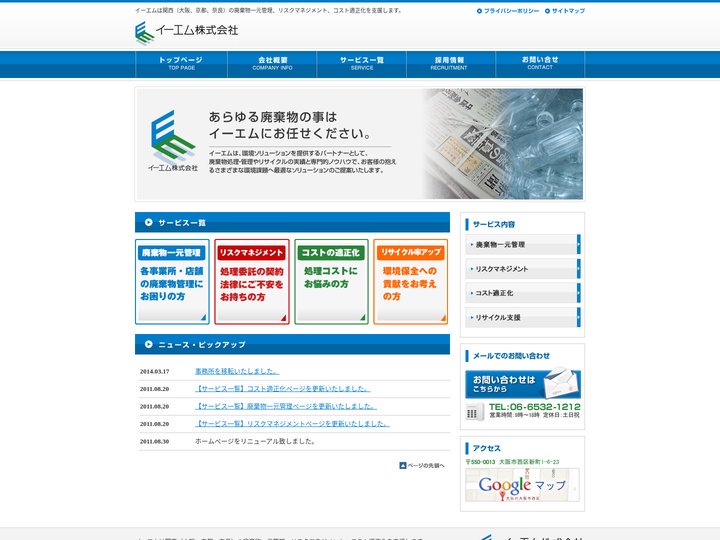
Task: Click the circle arrow icon beside ニュース・ピックアップ heading
Action: 148,344
